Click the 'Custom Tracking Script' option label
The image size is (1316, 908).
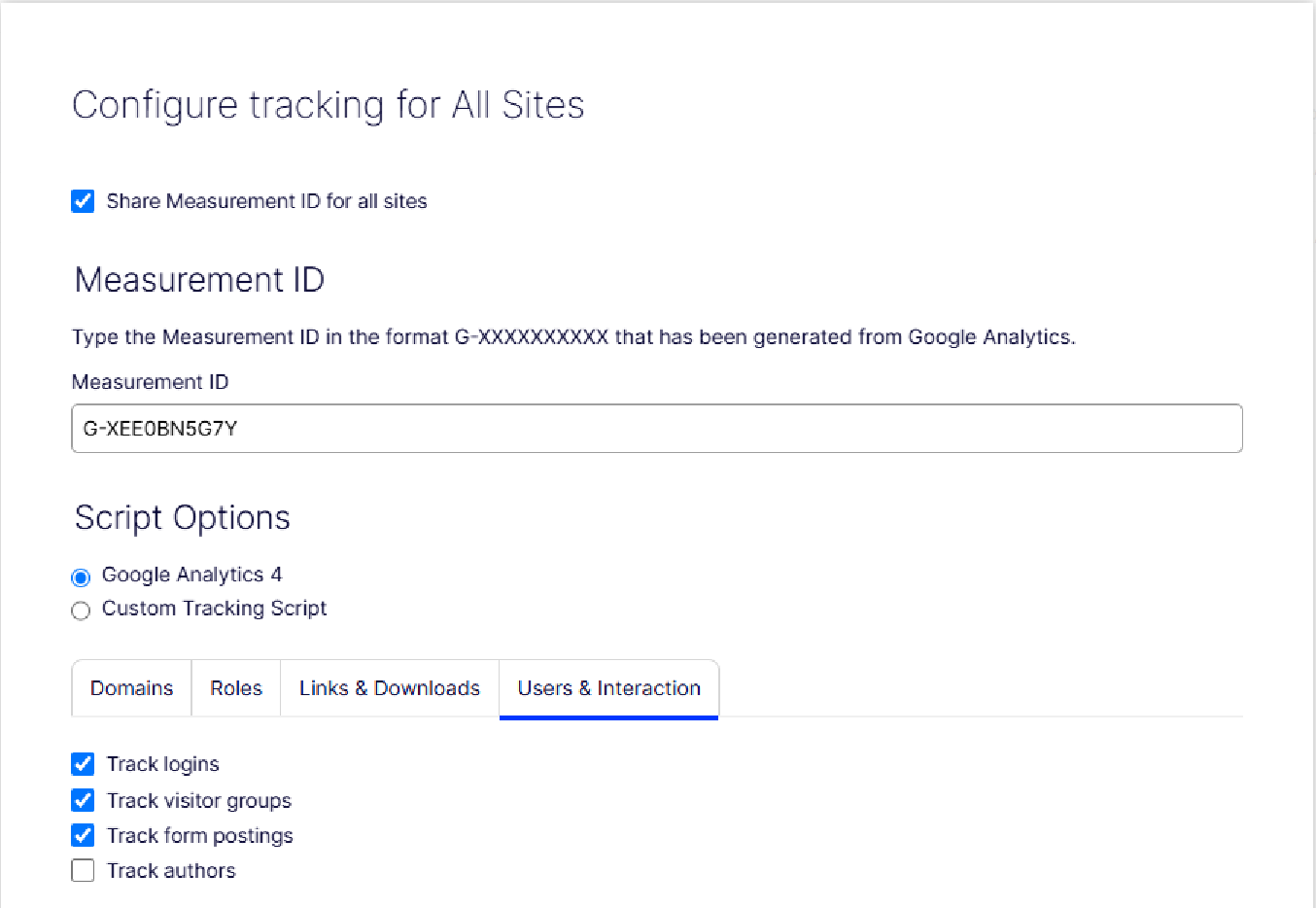tap(214, 609)
